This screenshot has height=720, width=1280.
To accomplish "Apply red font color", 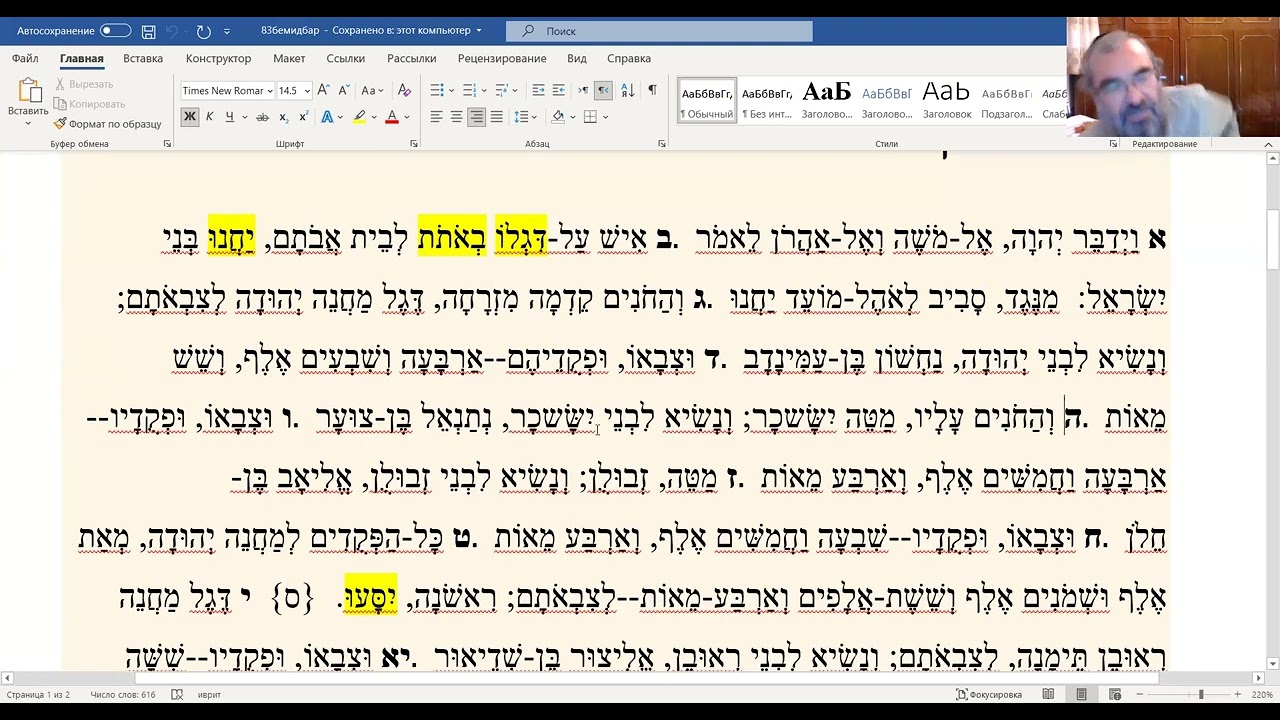I will 391,117.
